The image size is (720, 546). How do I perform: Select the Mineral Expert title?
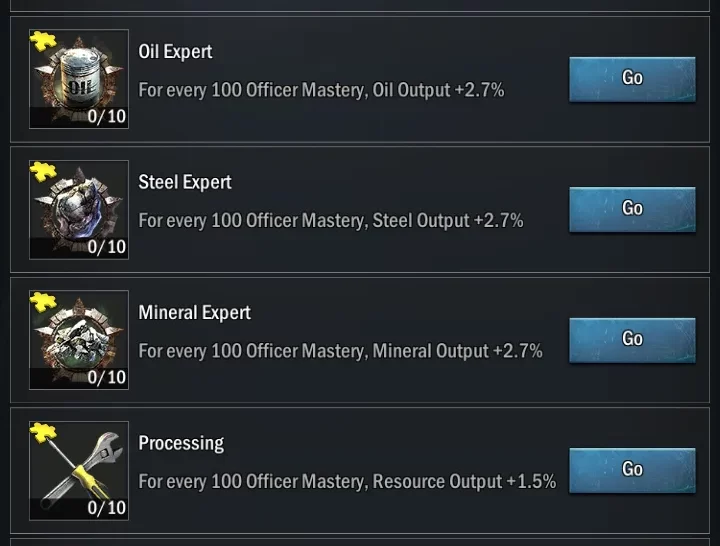pyautogui.click(x=194, y=312)
